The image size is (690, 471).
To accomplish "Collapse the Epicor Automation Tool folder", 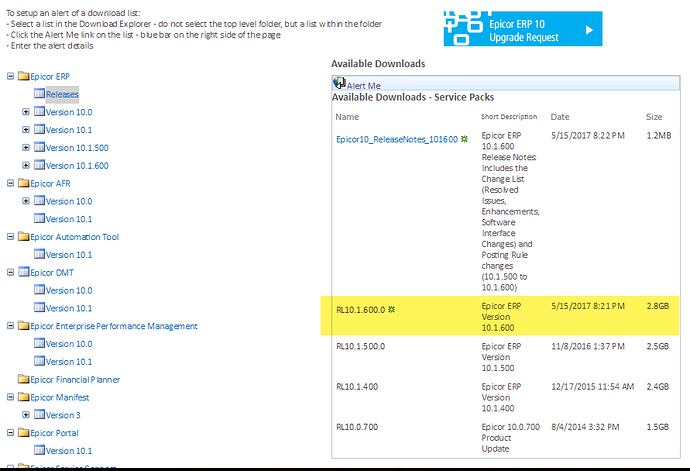I will coord(11,237).
